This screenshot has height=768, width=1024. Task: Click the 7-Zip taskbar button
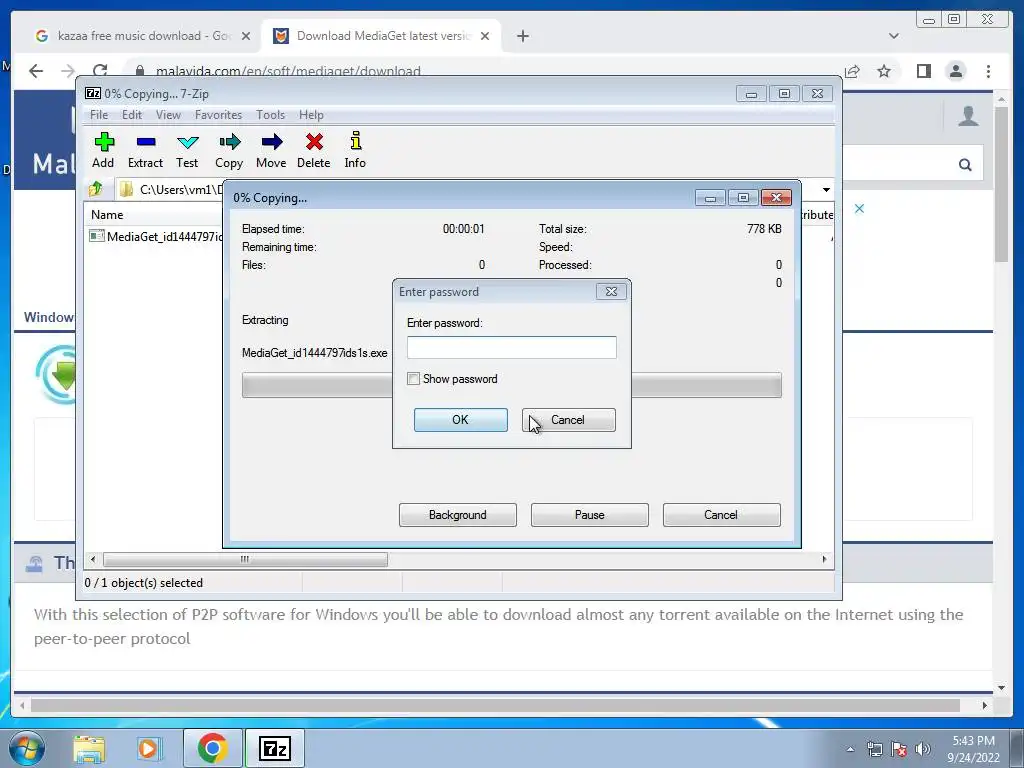[275, 748]
